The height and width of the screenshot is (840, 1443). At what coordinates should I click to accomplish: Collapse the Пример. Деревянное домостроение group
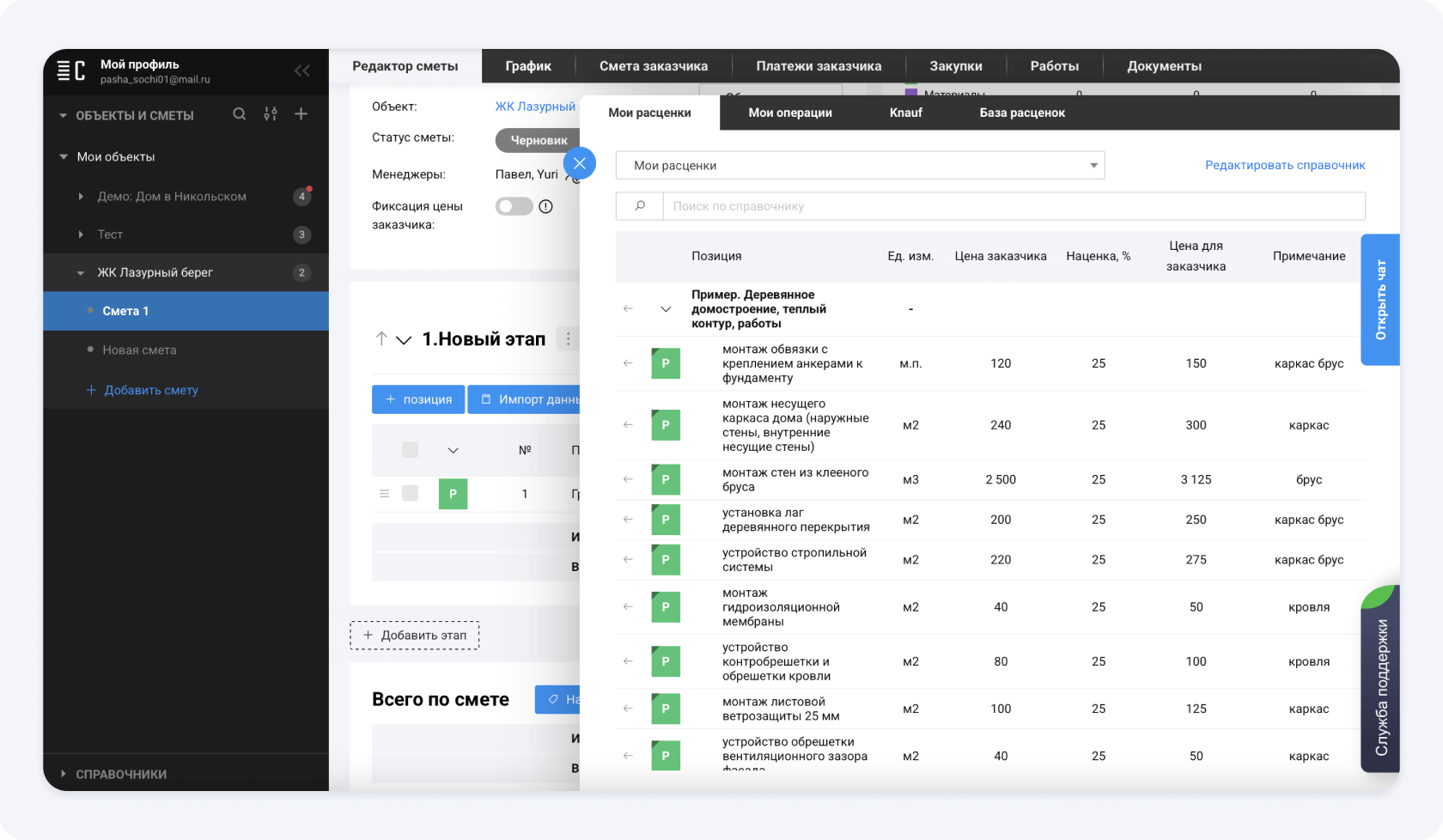click(666, 309)
